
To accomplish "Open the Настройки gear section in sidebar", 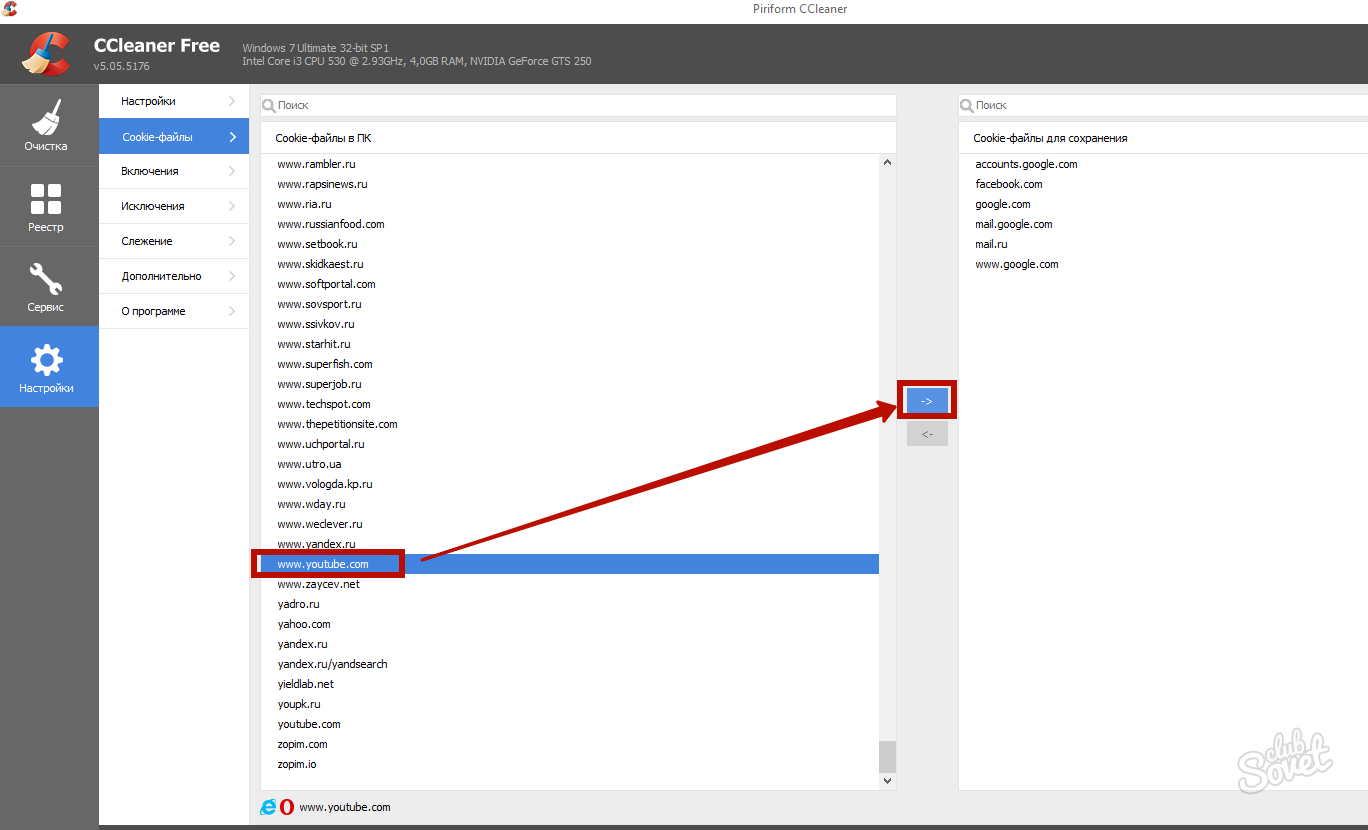I will pos(49,367).
